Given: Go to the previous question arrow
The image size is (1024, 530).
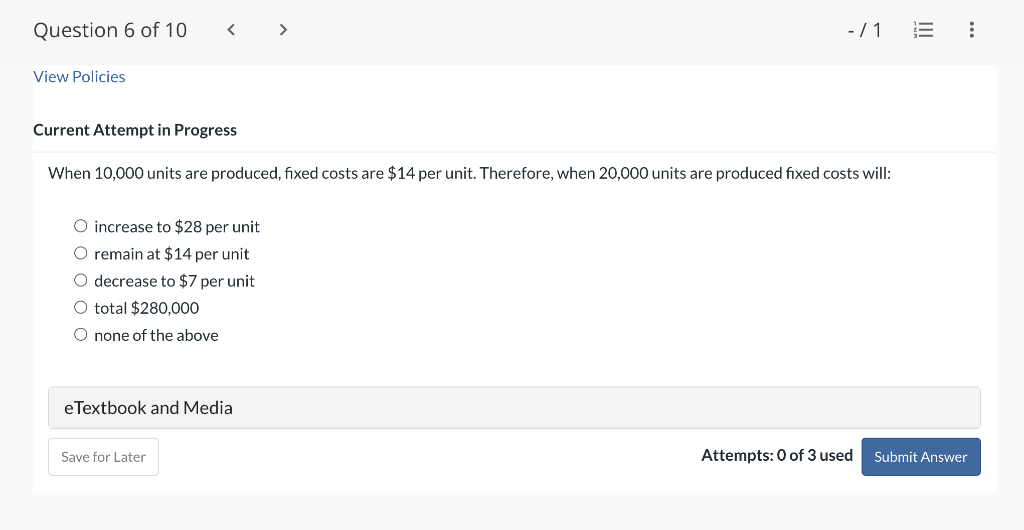Looking at the screenshot, I should click(231, 30).
